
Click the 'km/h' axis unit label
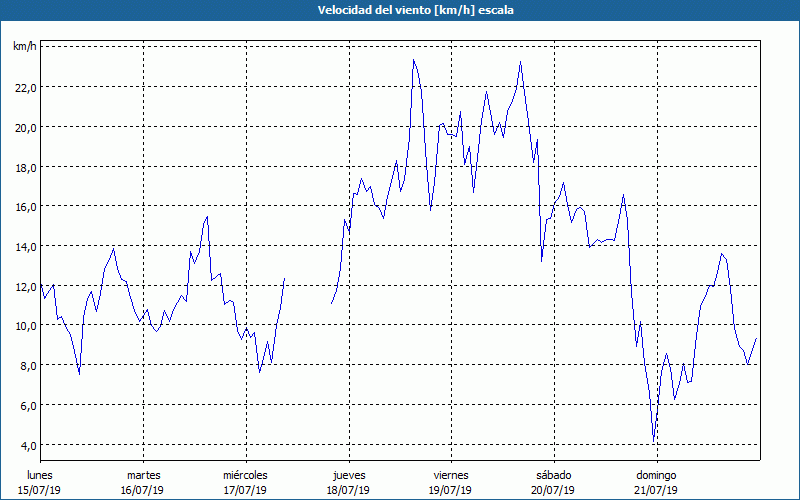pyautogui.click(x=24, y=47)
